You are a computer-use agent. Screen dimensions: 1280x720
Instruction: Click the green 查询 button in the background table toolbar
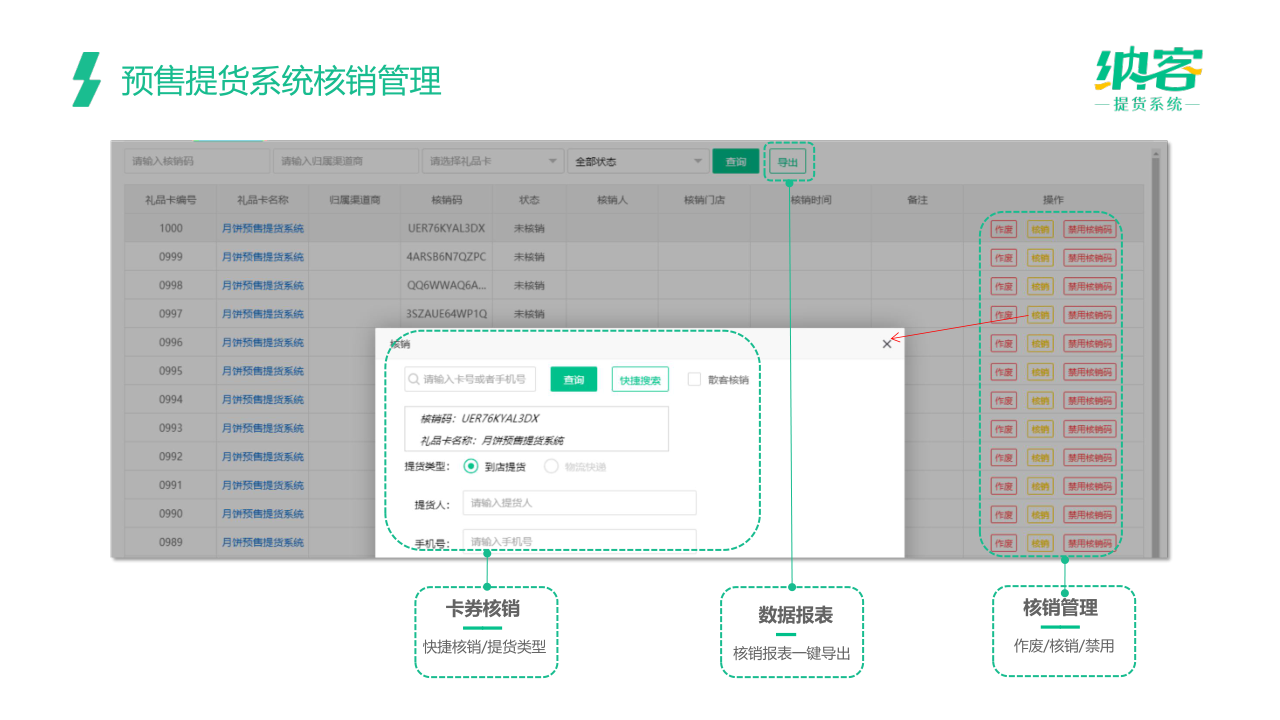[736, 161]
